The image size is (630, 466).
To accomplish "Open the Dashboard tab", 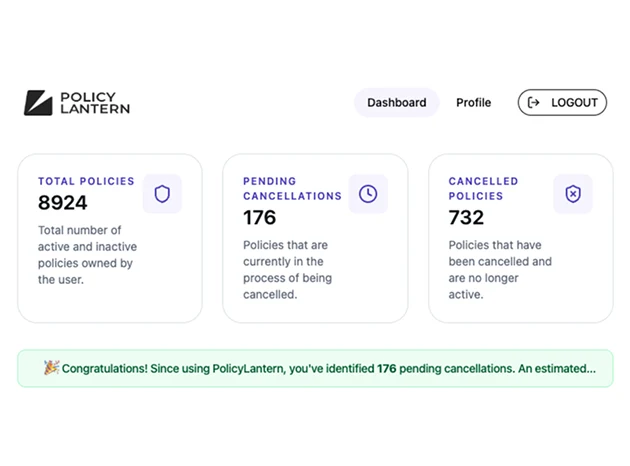I will [397, 103].
